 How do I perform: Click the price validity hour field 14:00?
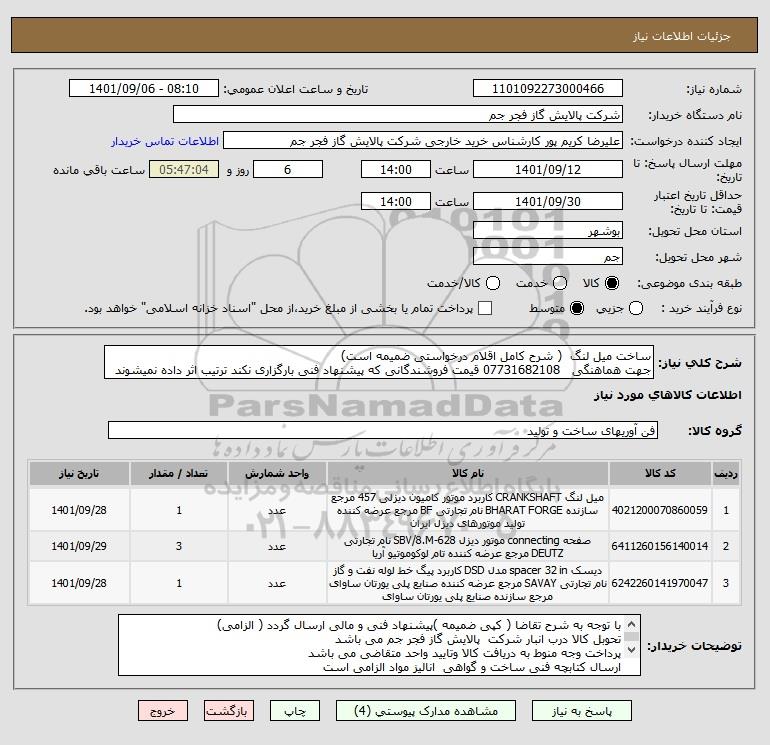click(396, 202)
